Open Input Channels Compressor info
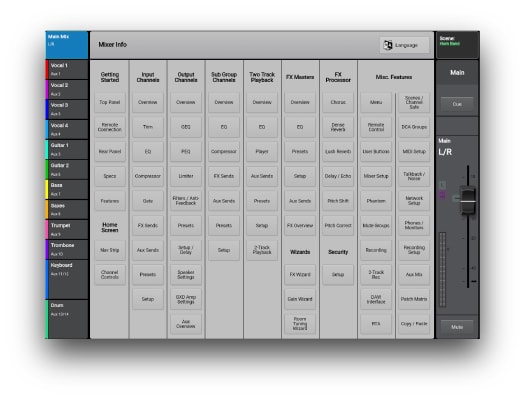The height and width of the screenshot is (398, 525). coord(148,176)
